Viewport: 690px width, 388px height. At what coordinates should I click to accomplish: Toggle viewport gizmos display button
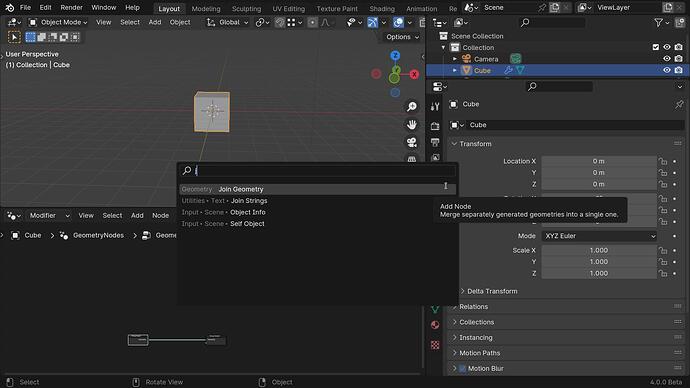pos(372,22)
